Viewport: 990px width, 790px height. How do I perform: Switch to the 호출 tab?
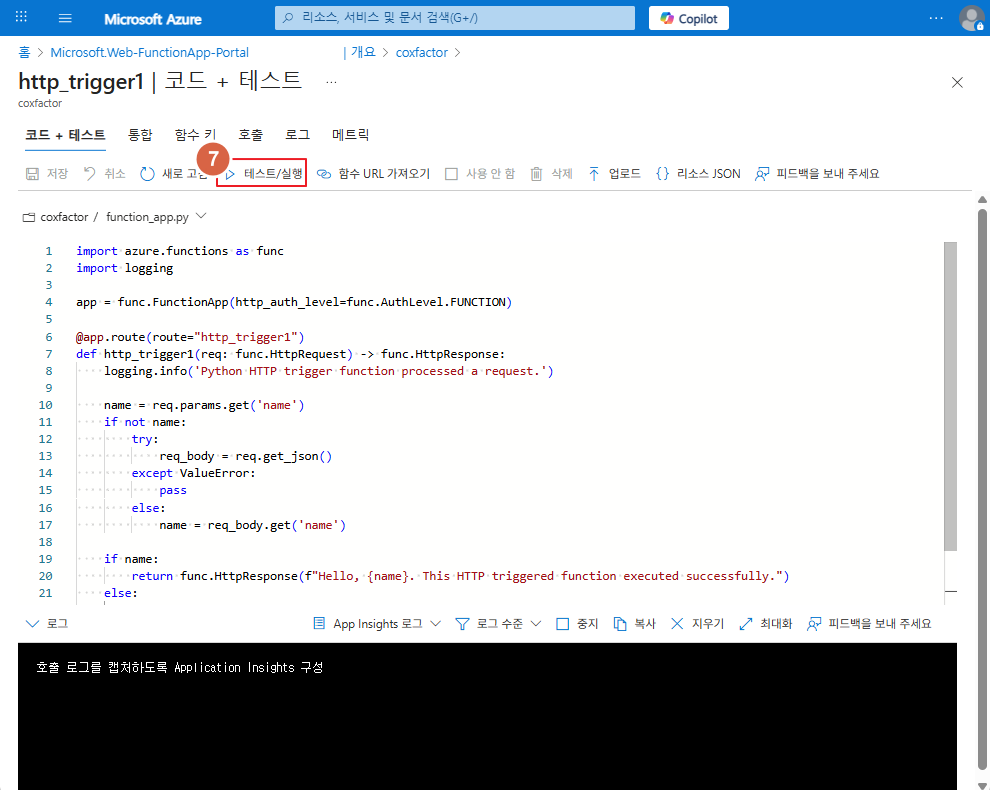tap(250, 135)
